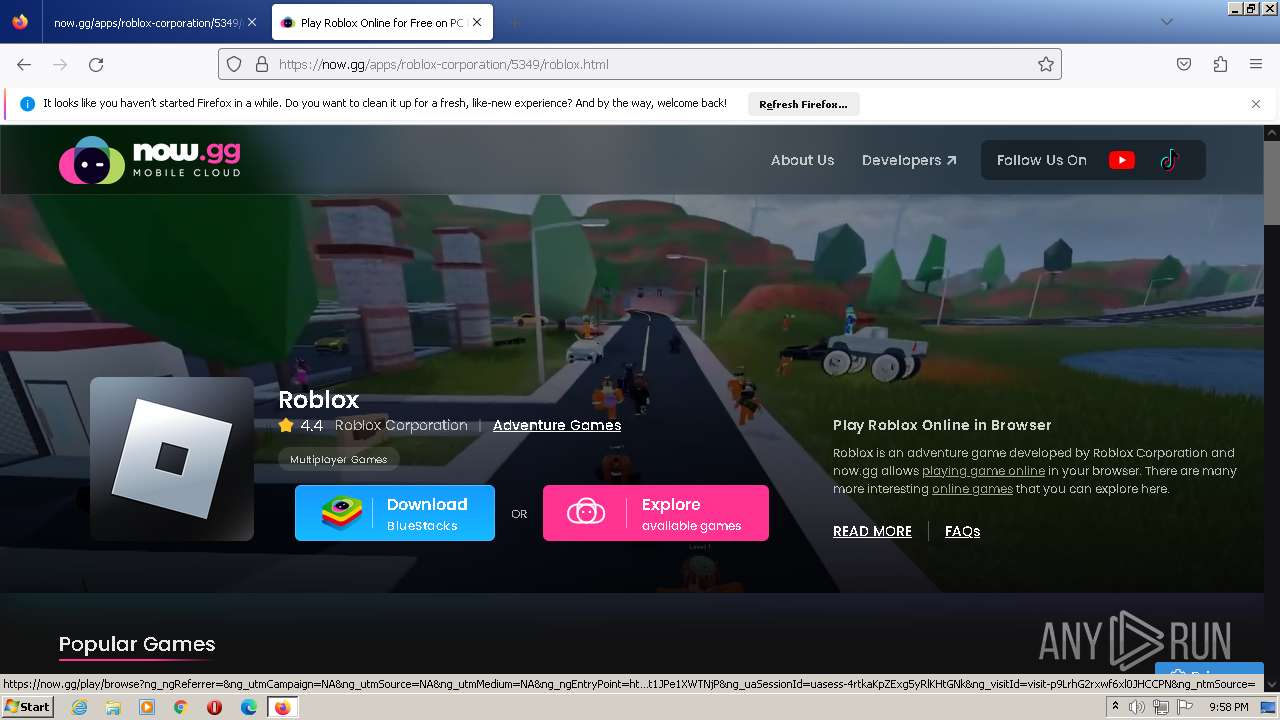1280x720 pixels.
Task: Click the 9:58 PM taskbar clock
Action: [1228, 707]
